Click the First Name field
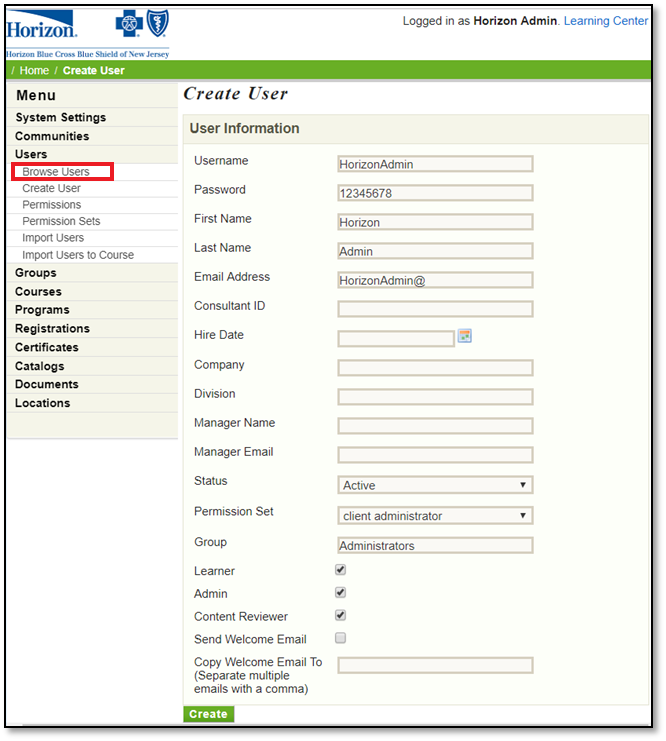 coord(435,222)
